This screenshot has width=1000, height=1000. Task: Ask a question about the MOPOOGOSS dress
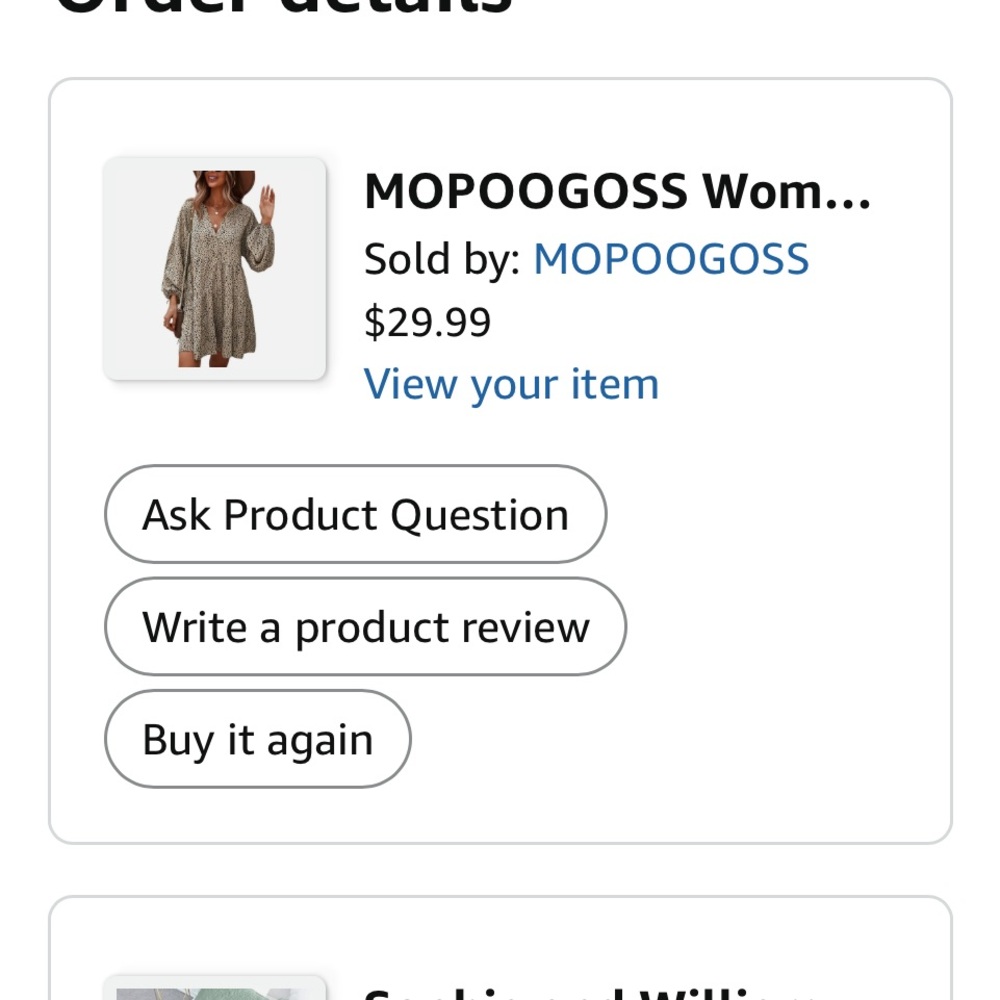click(355, 514)
